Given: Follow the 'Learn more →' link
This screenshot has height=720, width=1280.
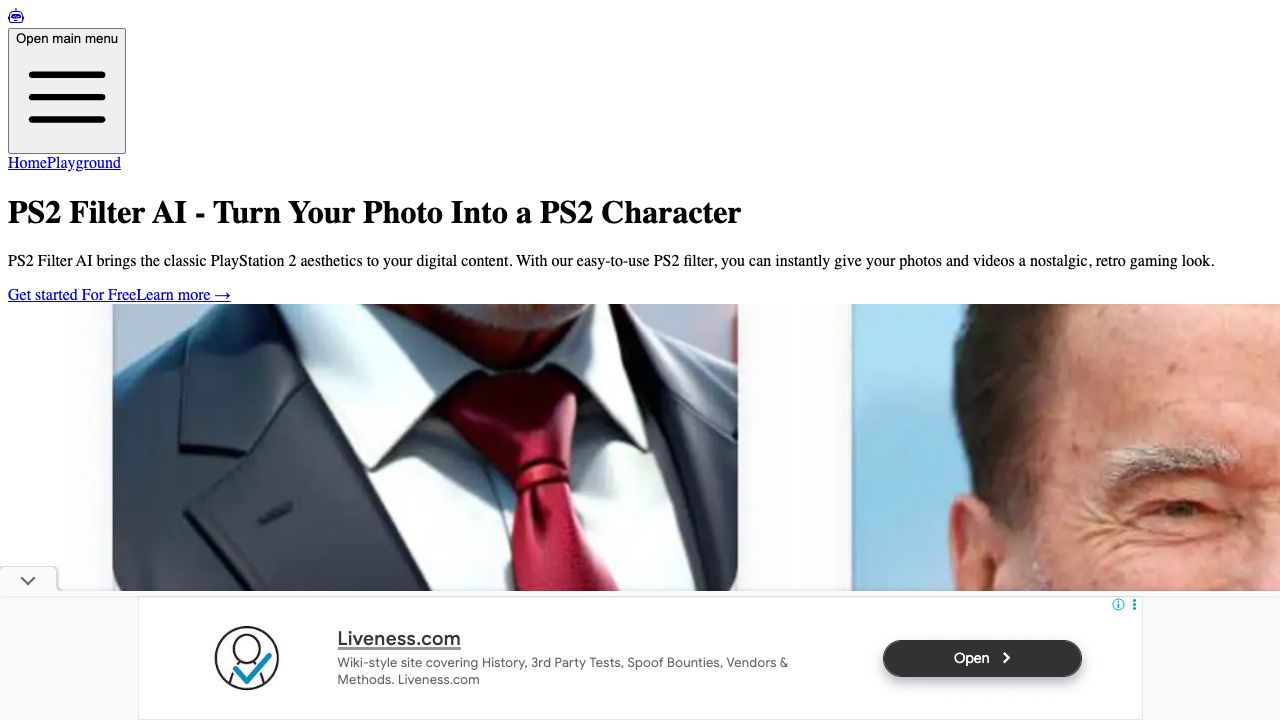Looking at the screenshot, I should point(183,294).
